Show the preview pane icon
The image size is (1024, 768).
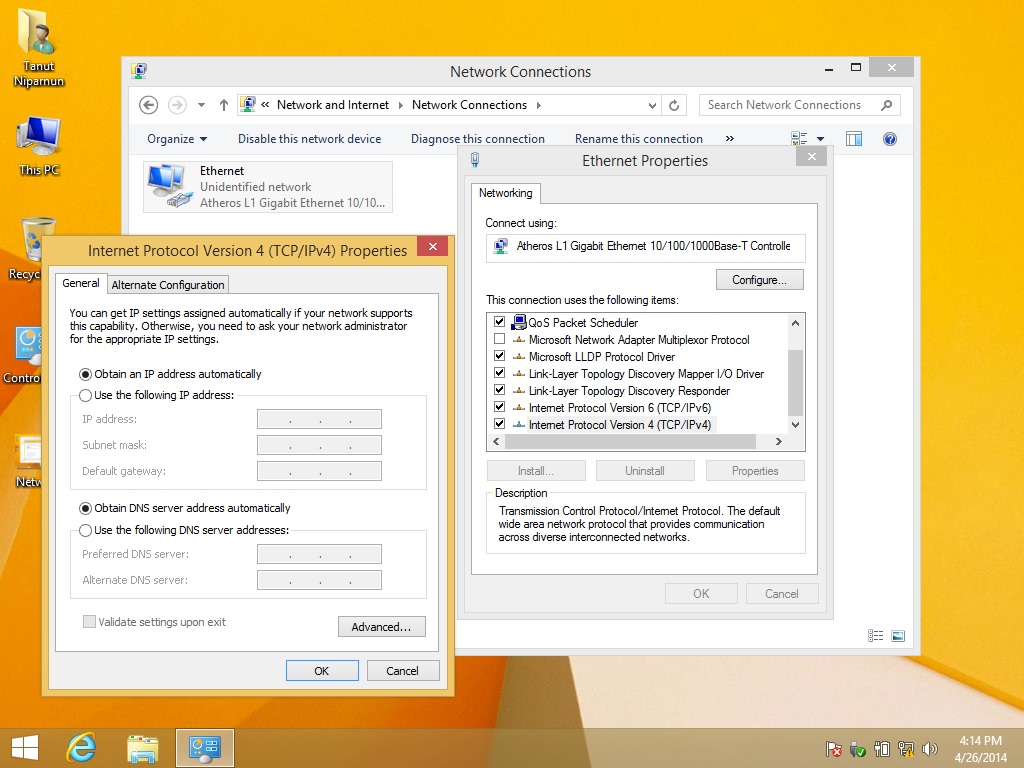click(854, 138)
